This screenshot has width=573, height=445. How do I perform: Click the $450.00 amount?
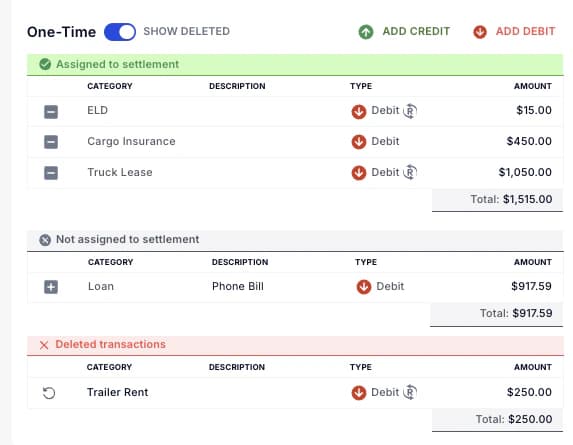tap(529, 141)
